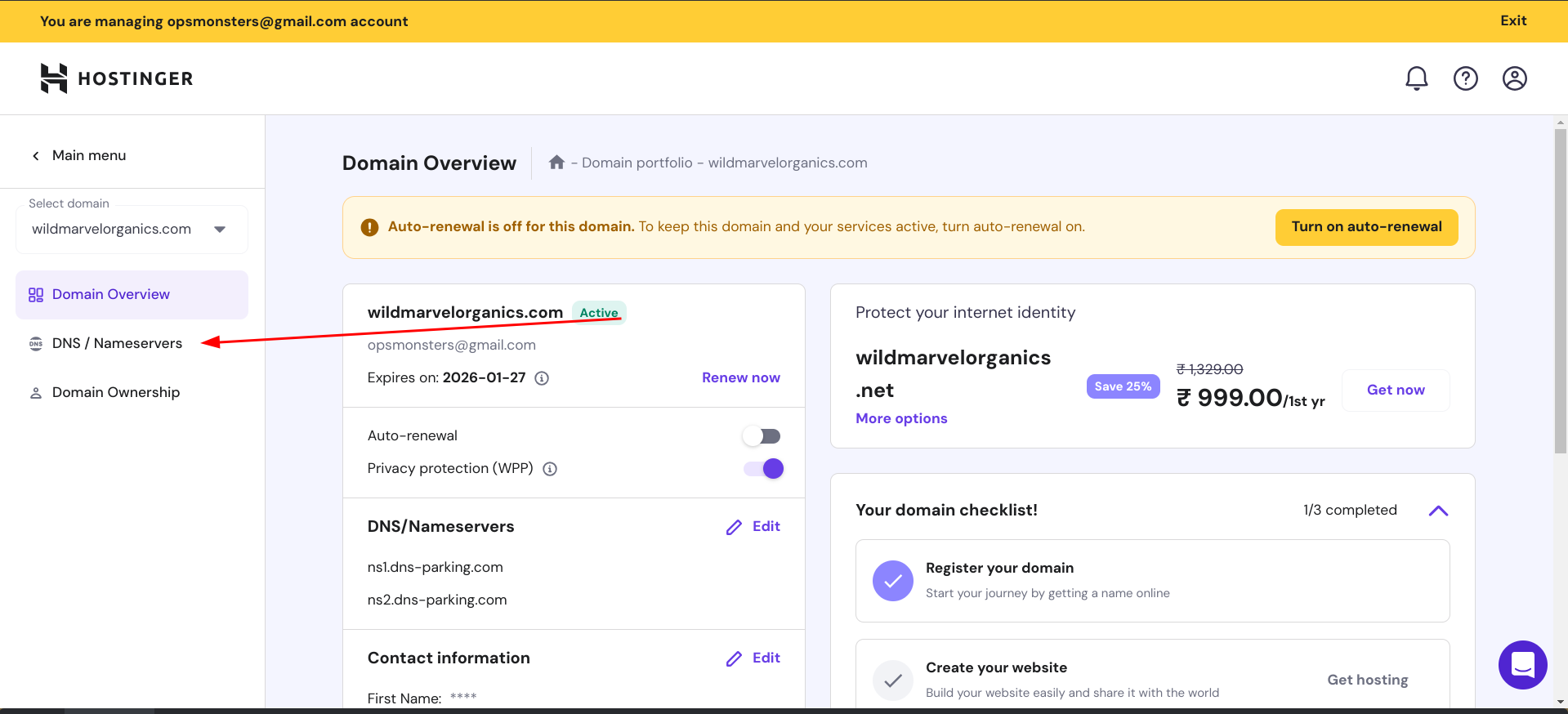Open the user profile icon
This screenshot has width=1568, height=714.
1514,78
